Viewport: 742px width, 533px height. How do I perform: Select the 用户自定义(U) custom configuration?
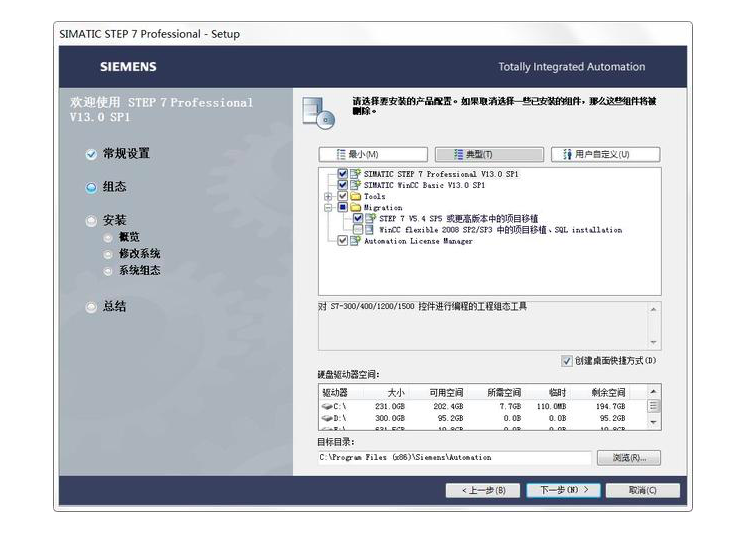(x=605, y=154)
